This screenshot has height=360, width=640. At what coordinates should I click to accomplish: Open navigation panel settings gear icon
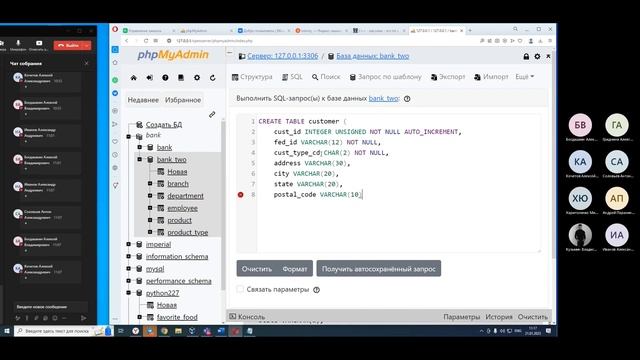197,78
